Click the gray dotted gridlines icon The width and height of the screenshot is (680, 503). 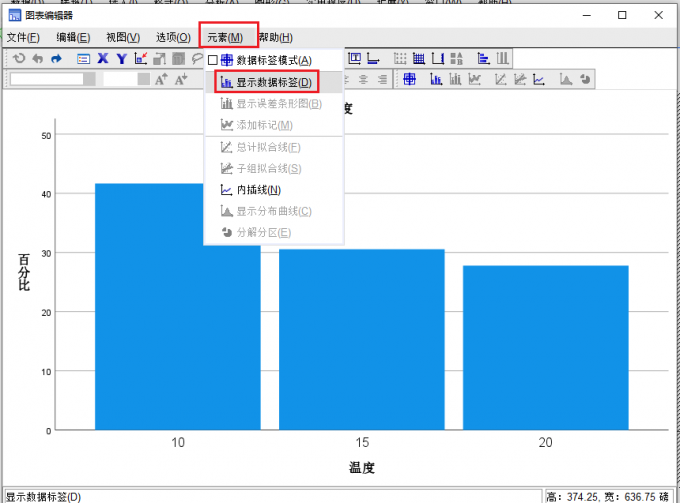coord(400,58)
